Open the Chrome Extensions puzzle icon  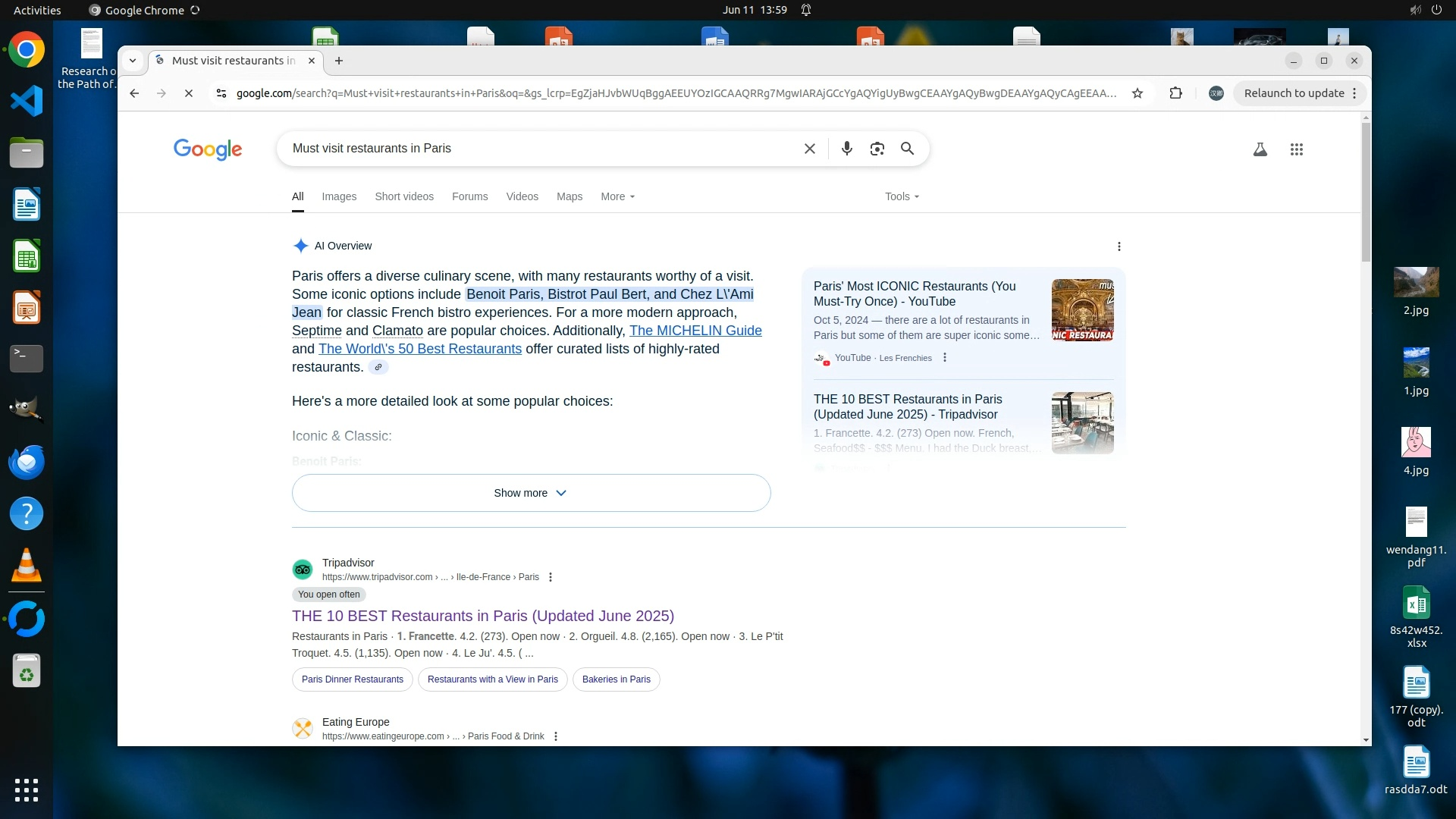(x=1175, y=93)
